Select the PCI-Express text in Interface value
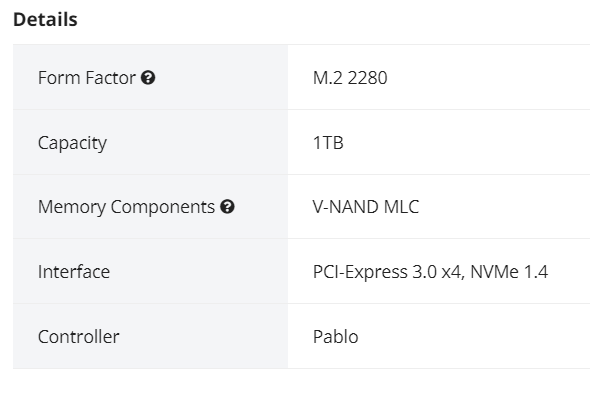This screenshot has height=395, width=590. [x=360, y=272]
